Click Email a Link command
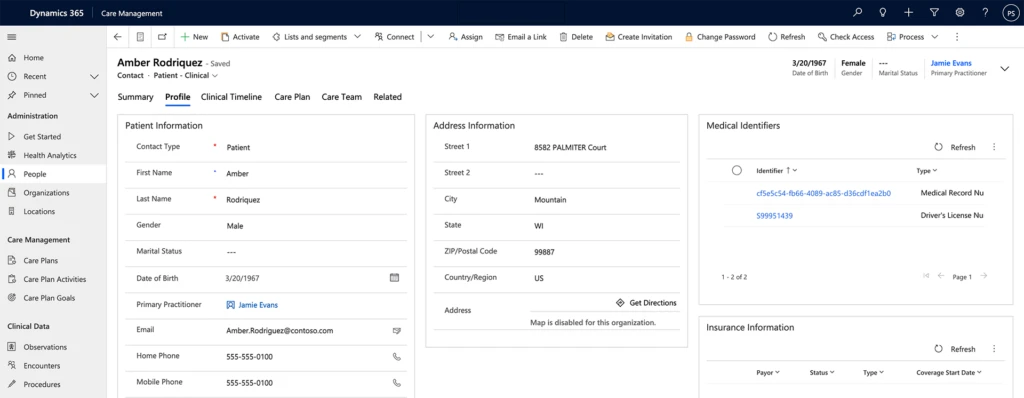The image size is (1024, 398). click(x=520, y=37)
